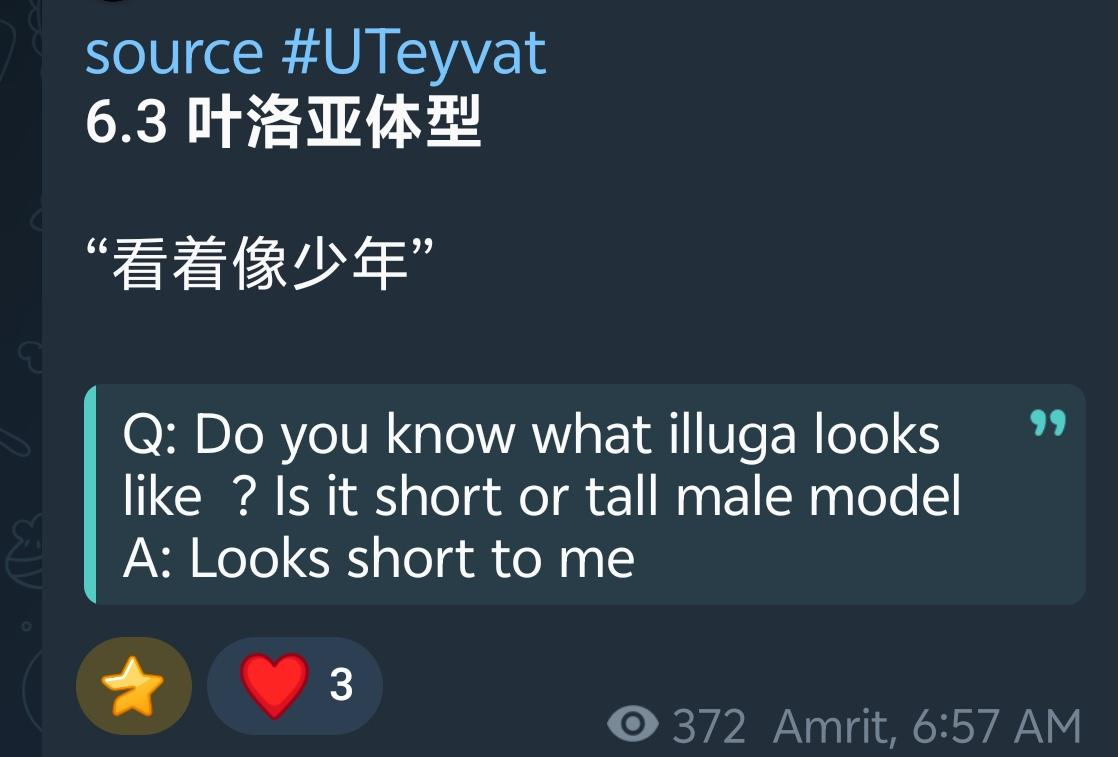Click the teal bar of the quote block
Image resolution: width=1118 pixels, height=757 pixels.
pos(90,494)
